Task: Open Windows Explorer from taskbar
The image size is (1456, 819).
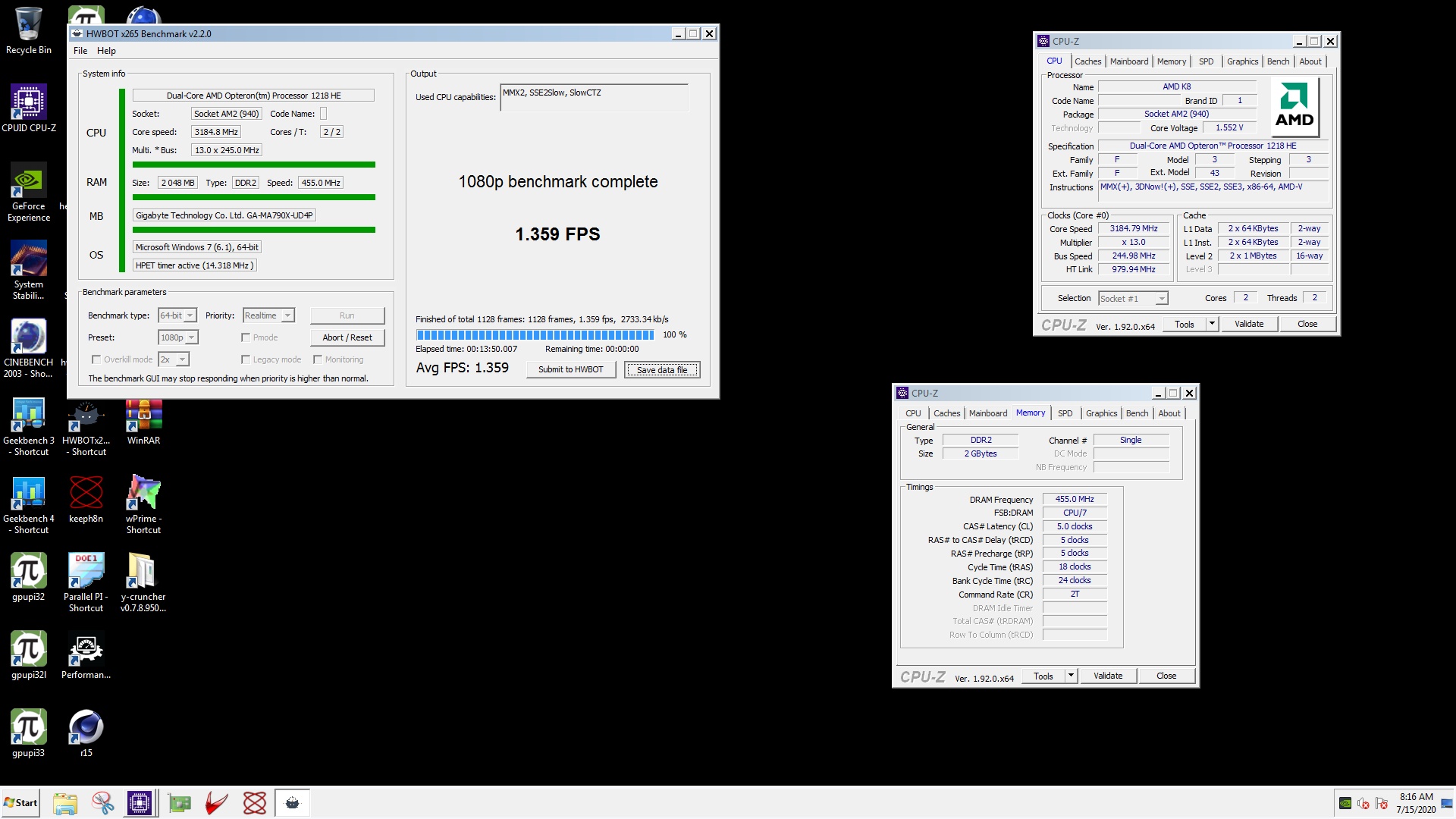Action: 65,803
